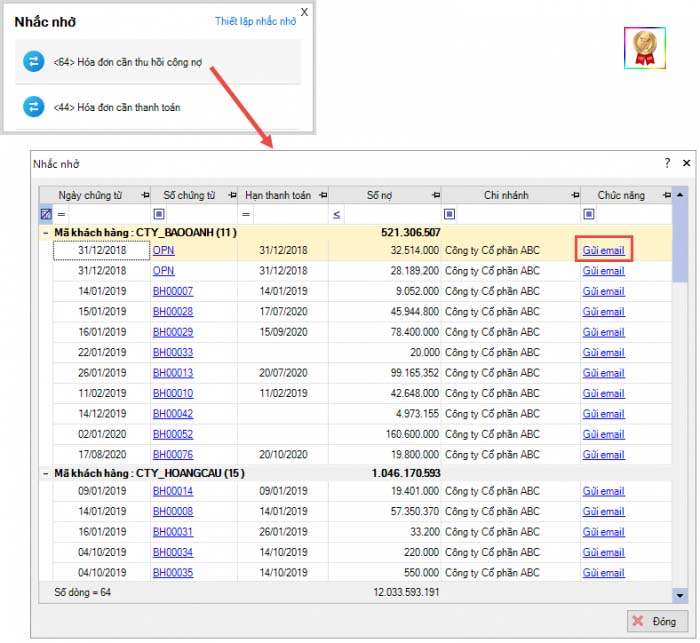
Task: Pin the Số chứng từ column
Action: pyautogui.click(x=232, y=195)
